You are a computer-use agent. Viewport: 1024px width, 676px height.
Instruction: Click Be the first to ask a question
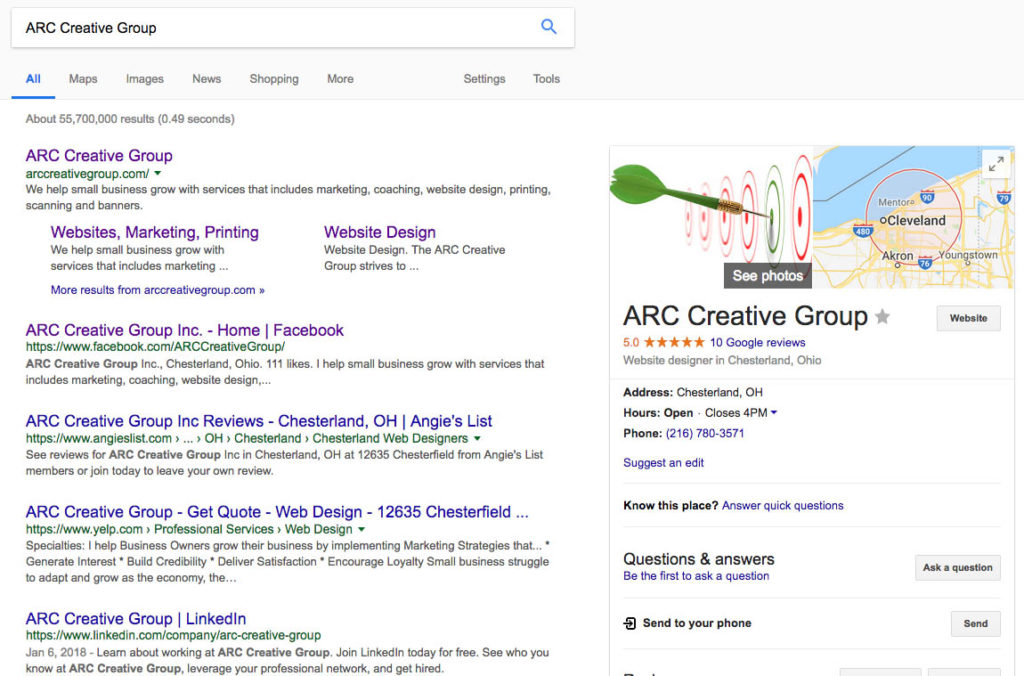[696, 576]
